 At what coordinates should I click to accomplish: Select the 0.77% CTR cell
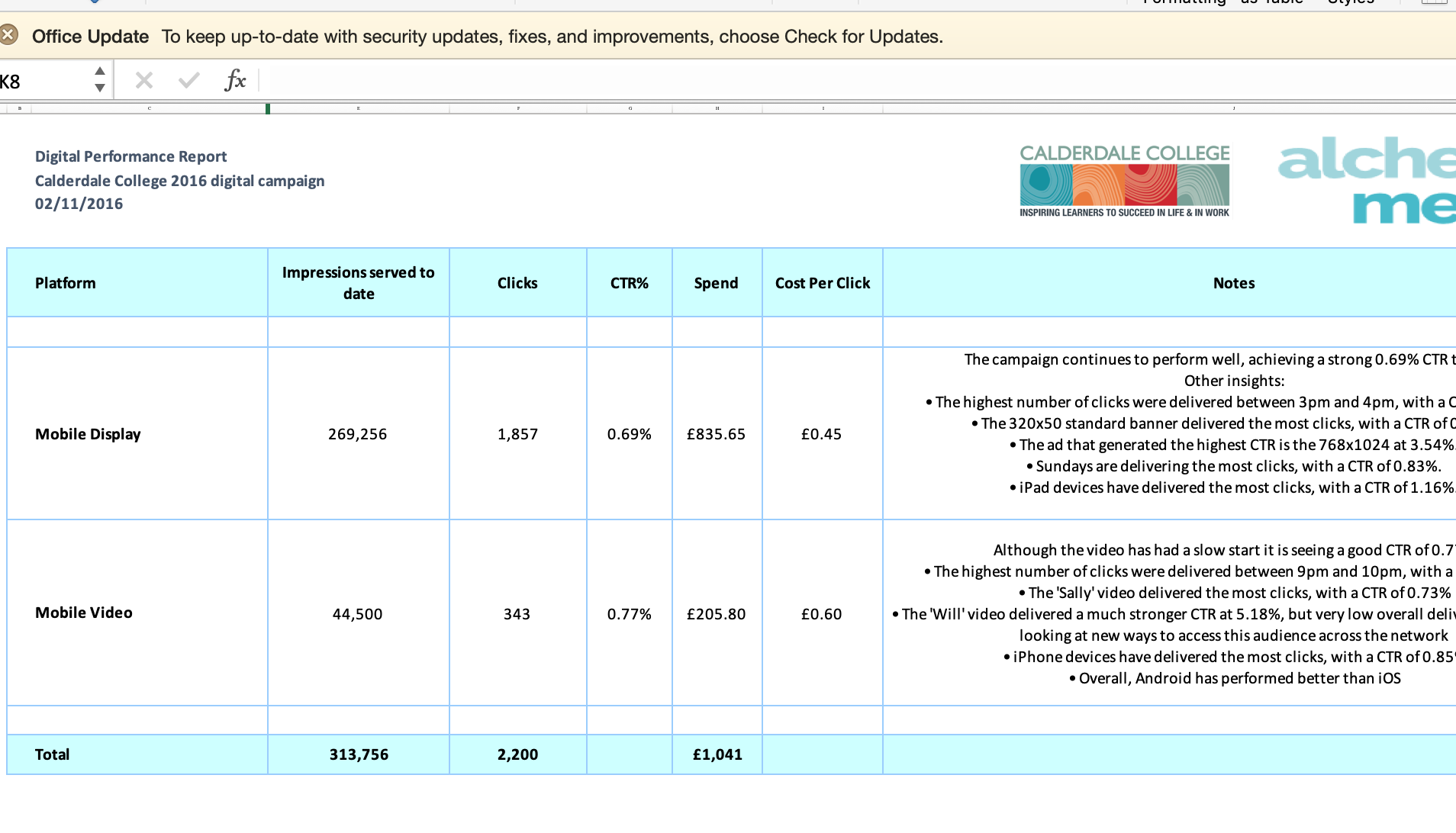(x=630, y=613)
